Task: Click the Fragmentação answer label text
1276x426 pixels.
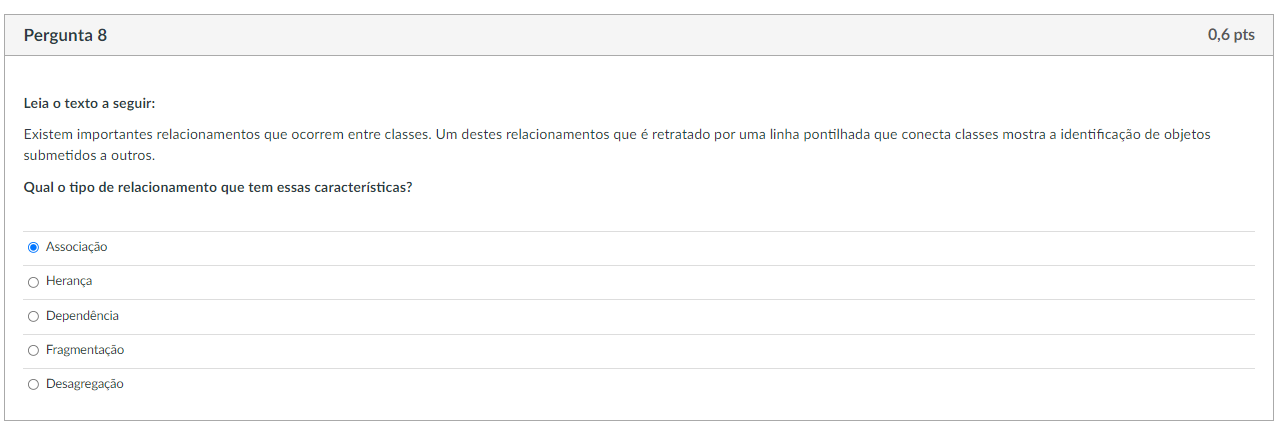Action: point(85,350)
